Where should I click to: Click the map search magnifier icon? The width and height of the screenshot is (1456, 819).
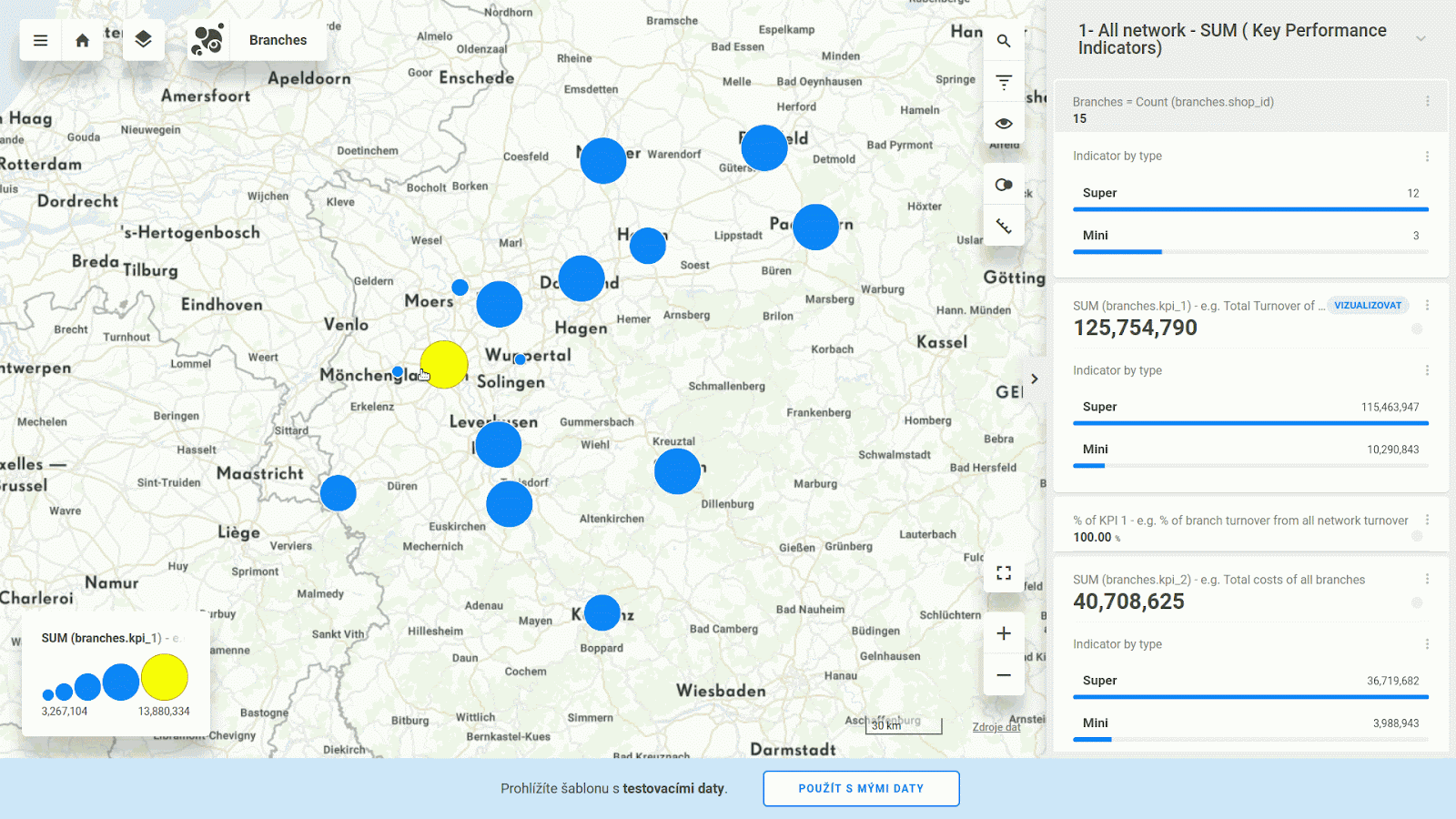pyautogui.click(x=1004, y=41)
